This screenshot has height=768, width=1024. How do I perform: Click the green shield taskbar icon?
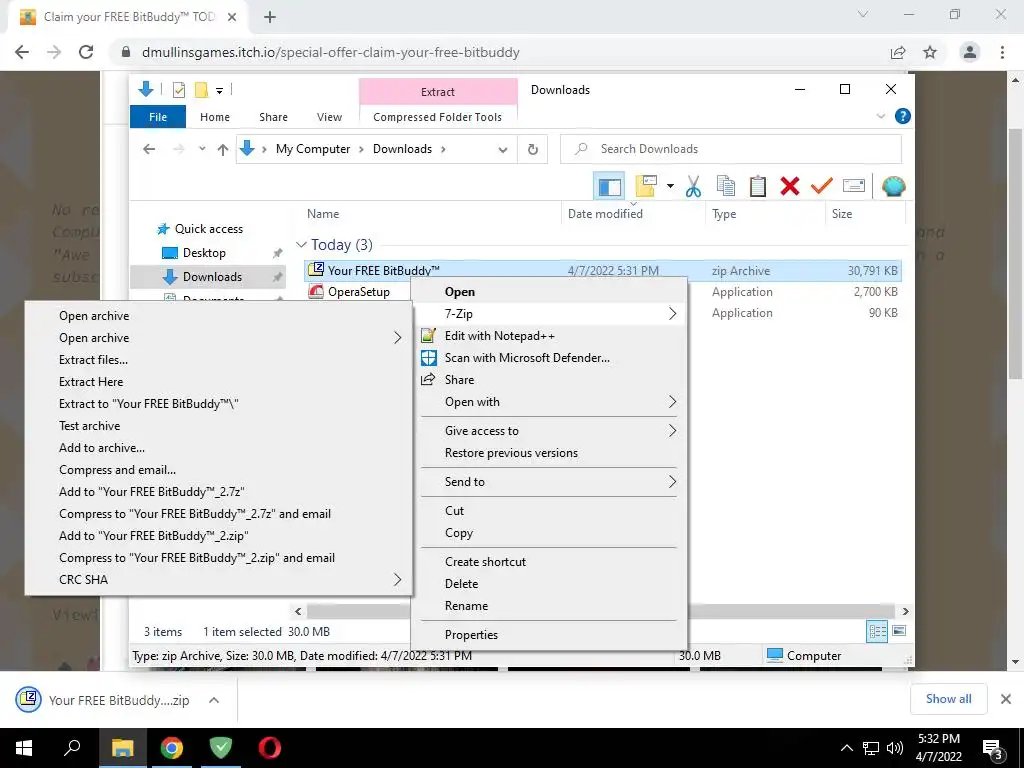221,748
